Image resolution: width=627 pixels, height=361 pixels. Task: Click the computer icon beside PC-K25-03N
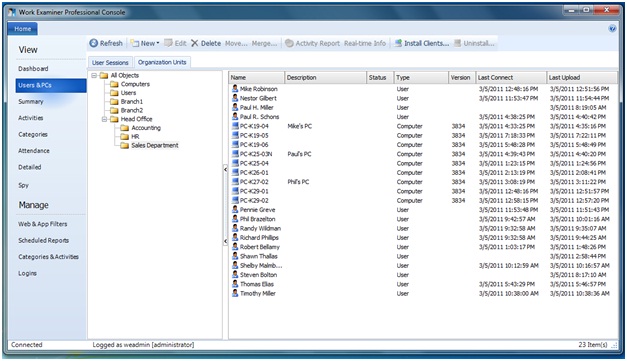pos(235,154)
